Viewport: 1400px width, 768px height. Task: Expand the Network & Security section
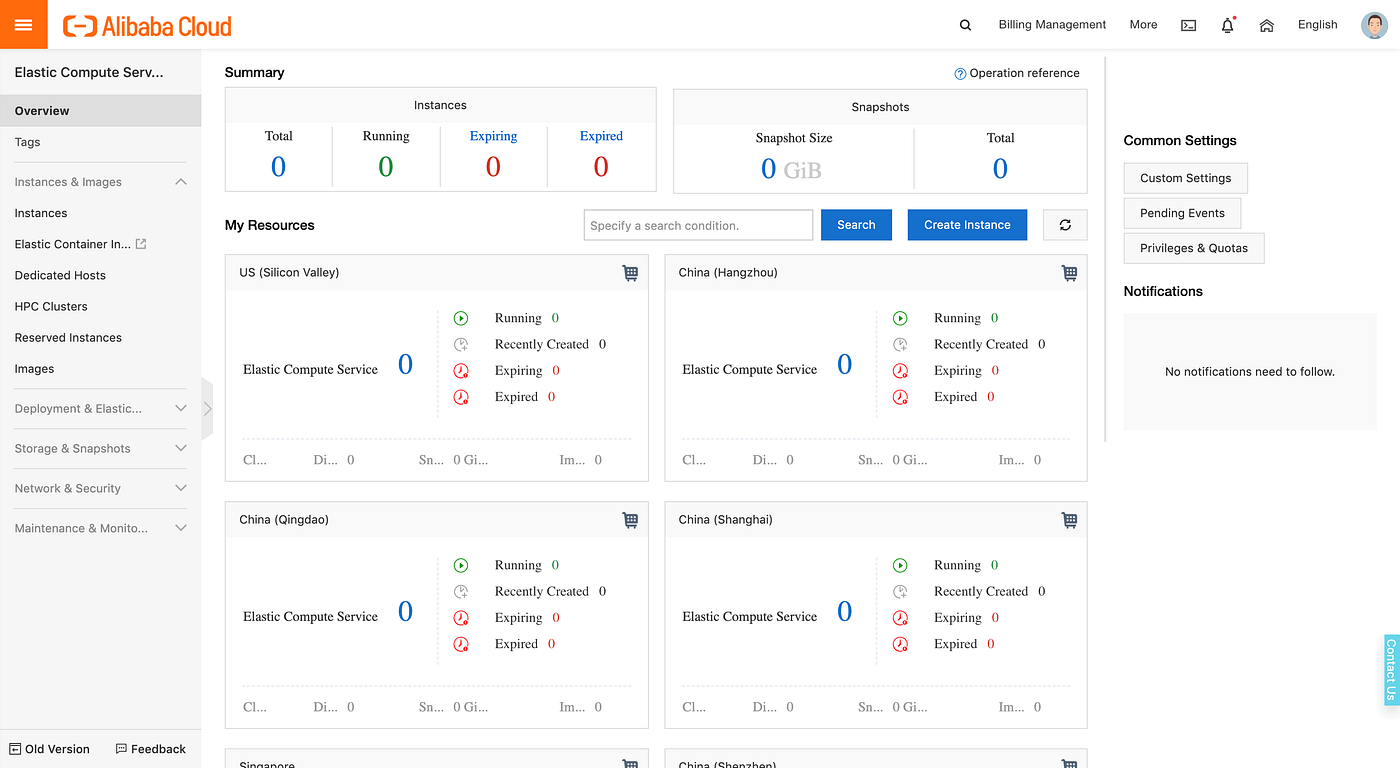(x=181, y=488)
